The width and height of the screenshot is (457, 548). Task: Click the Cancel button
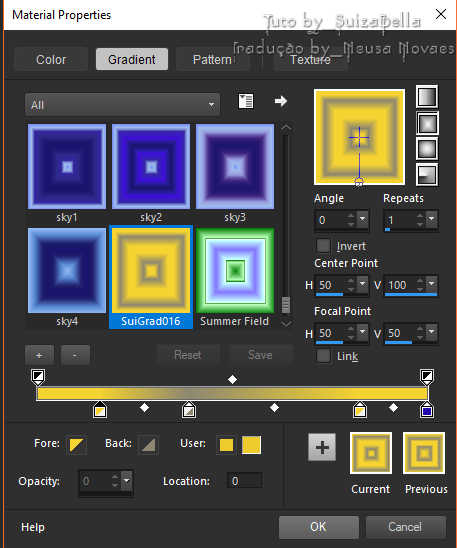[405, 527]
